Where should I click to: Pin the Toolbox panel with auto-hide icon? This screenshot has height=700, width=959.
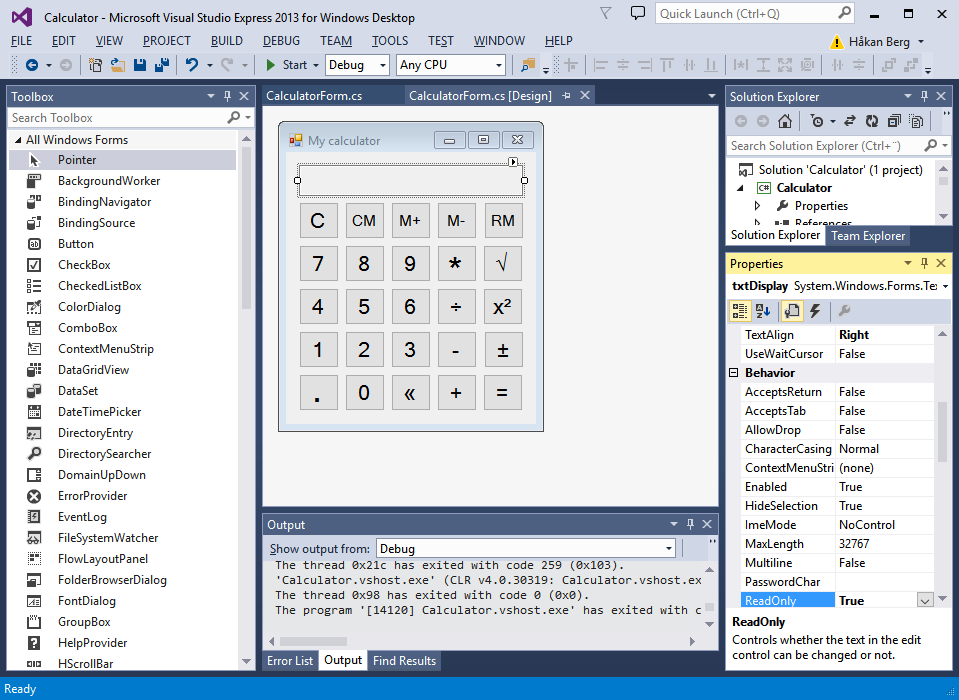point(228,96)
